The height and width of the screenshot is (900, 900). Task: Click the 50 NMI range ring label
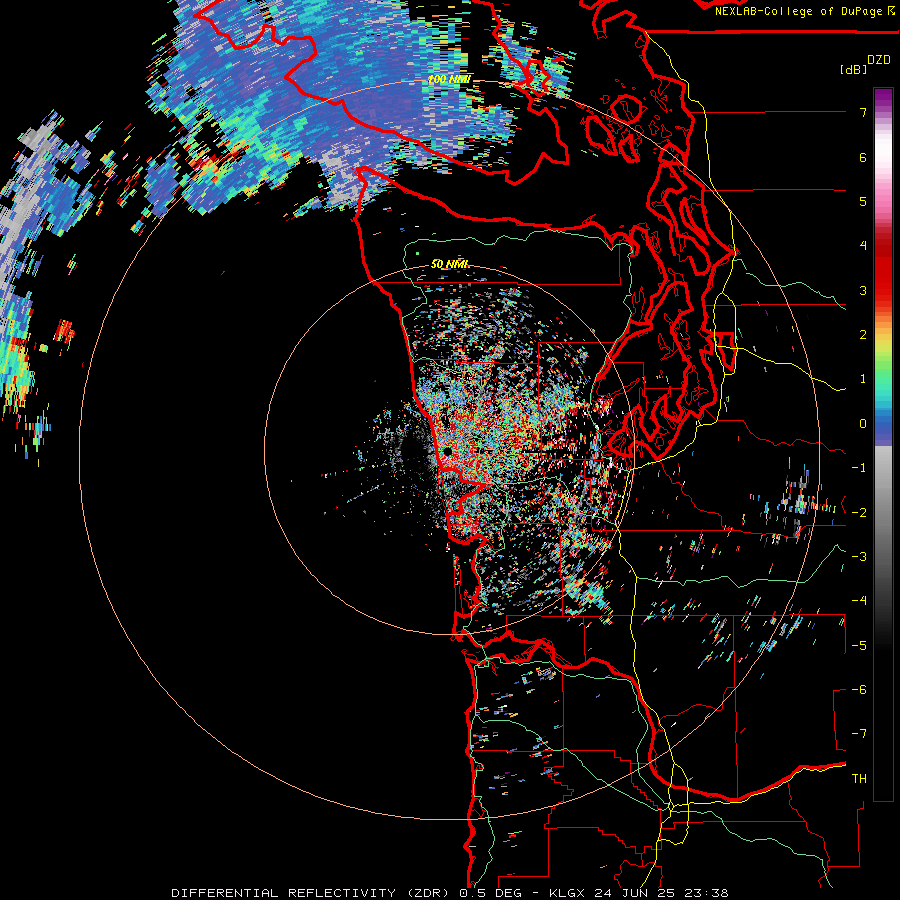point(449,264)
